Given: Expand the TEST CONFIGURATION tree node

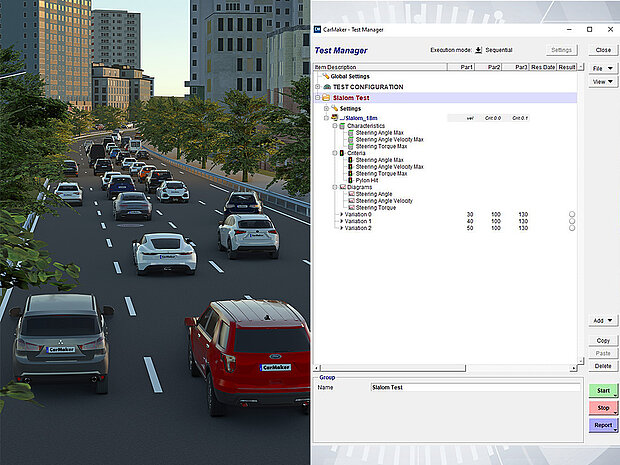Looking at the screenshot, I should tap(317, 87).
